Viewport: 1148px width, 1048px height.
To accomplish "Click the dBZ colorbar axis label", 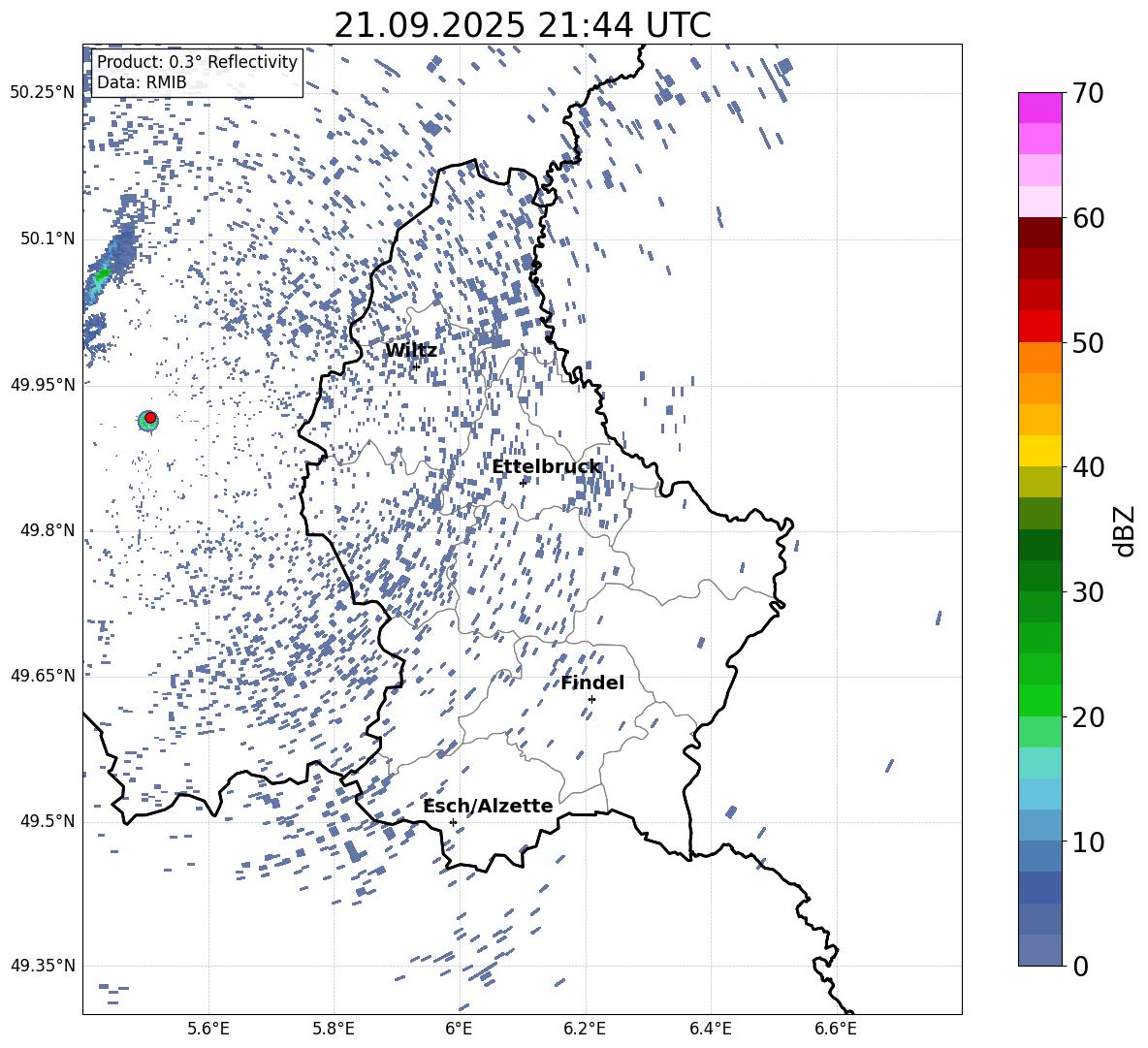I will 1125,531.
